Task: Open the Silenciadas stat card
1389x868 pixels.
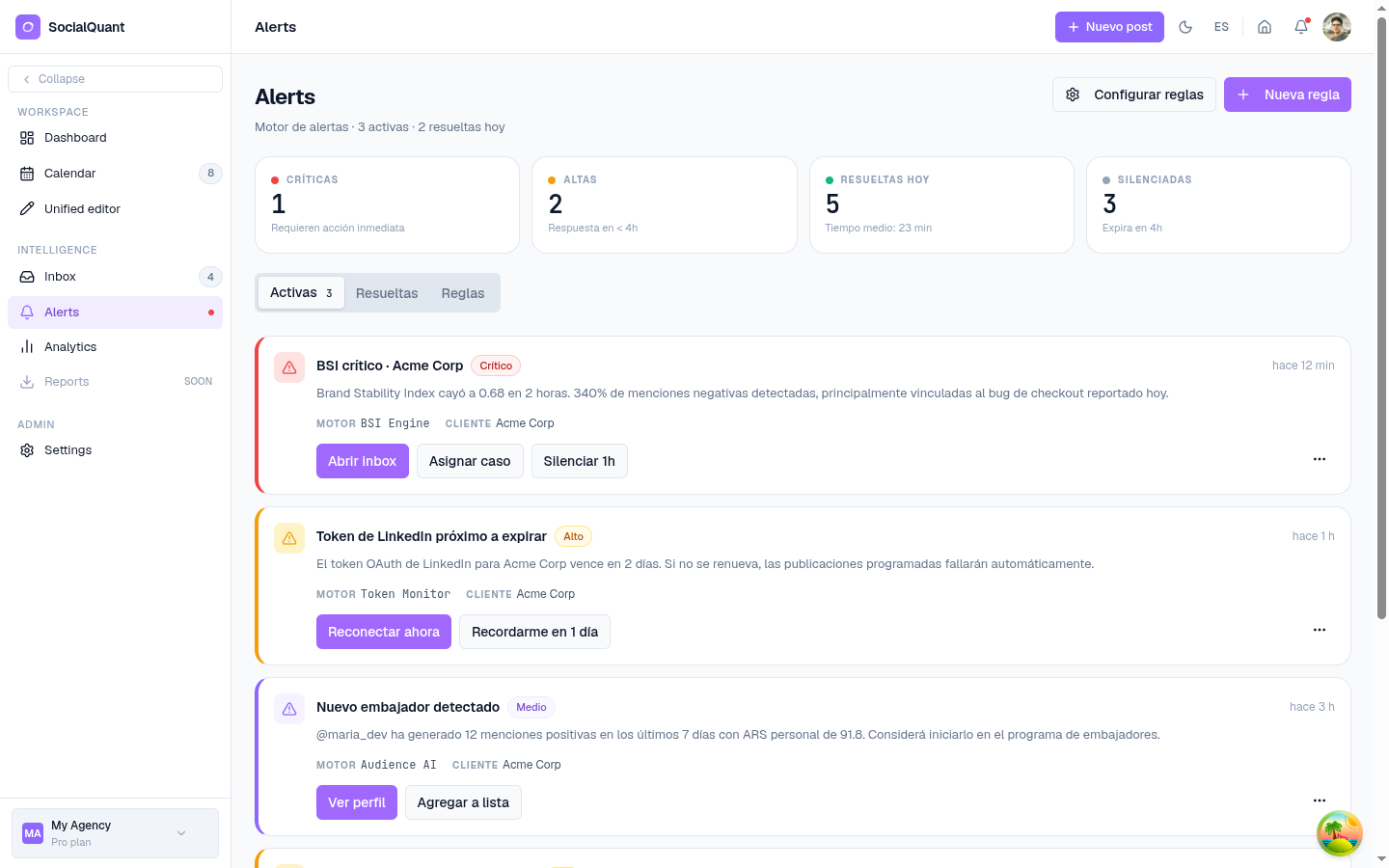Action: tap(1218, 204)
